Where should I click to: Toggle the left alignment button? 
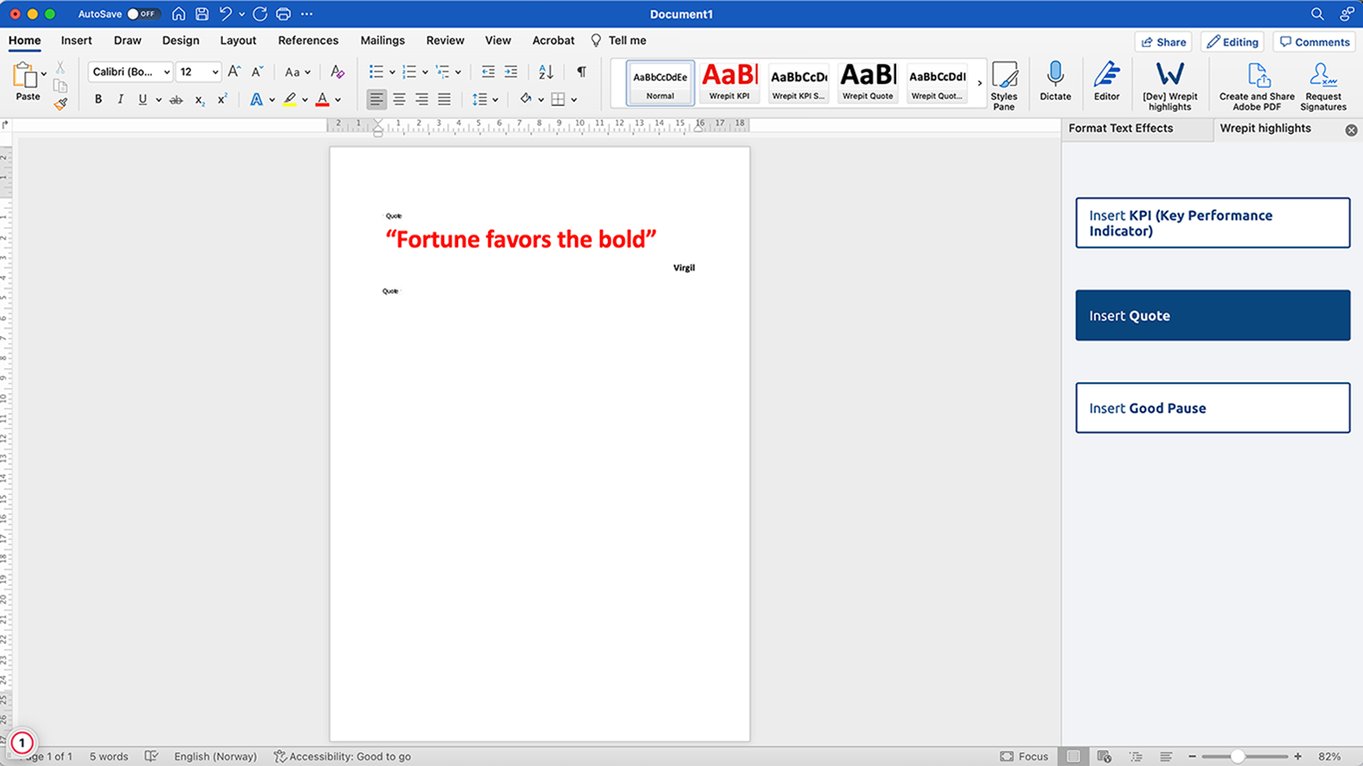(376, 100)
